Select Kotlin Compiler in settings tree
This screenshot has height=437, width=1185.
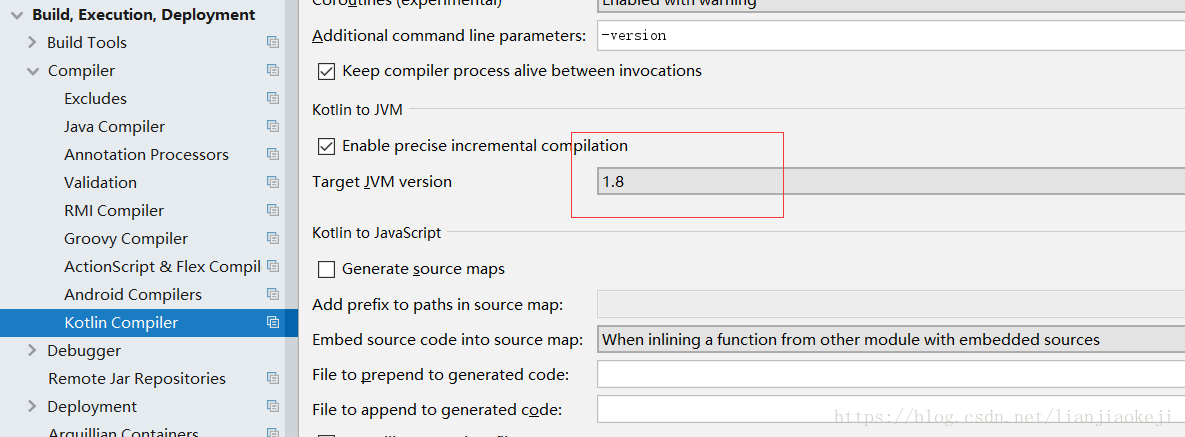tap(121, 322)
